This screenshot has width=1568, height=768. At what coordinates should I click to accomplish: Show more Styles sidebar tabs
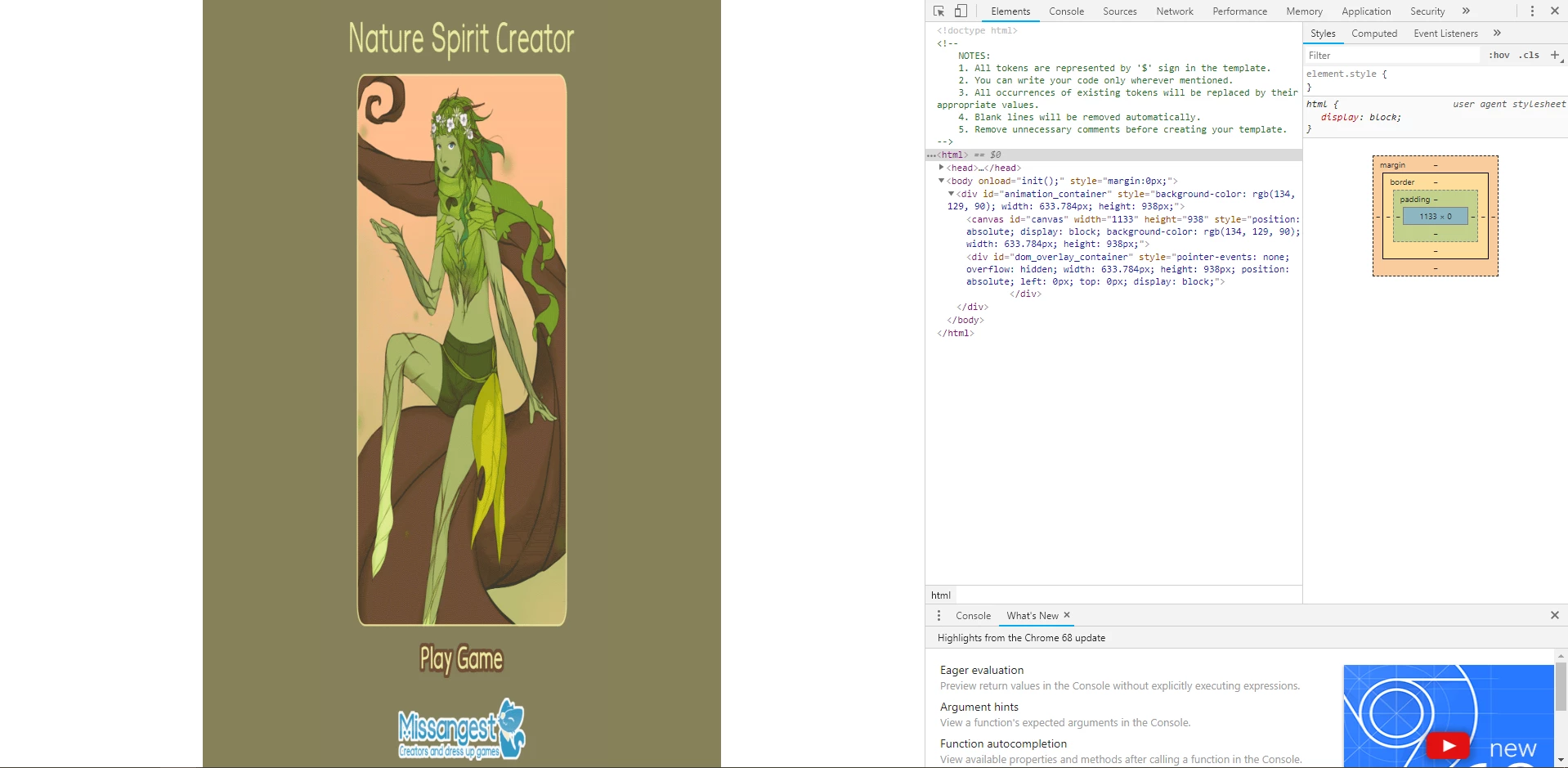(1497, 34)
